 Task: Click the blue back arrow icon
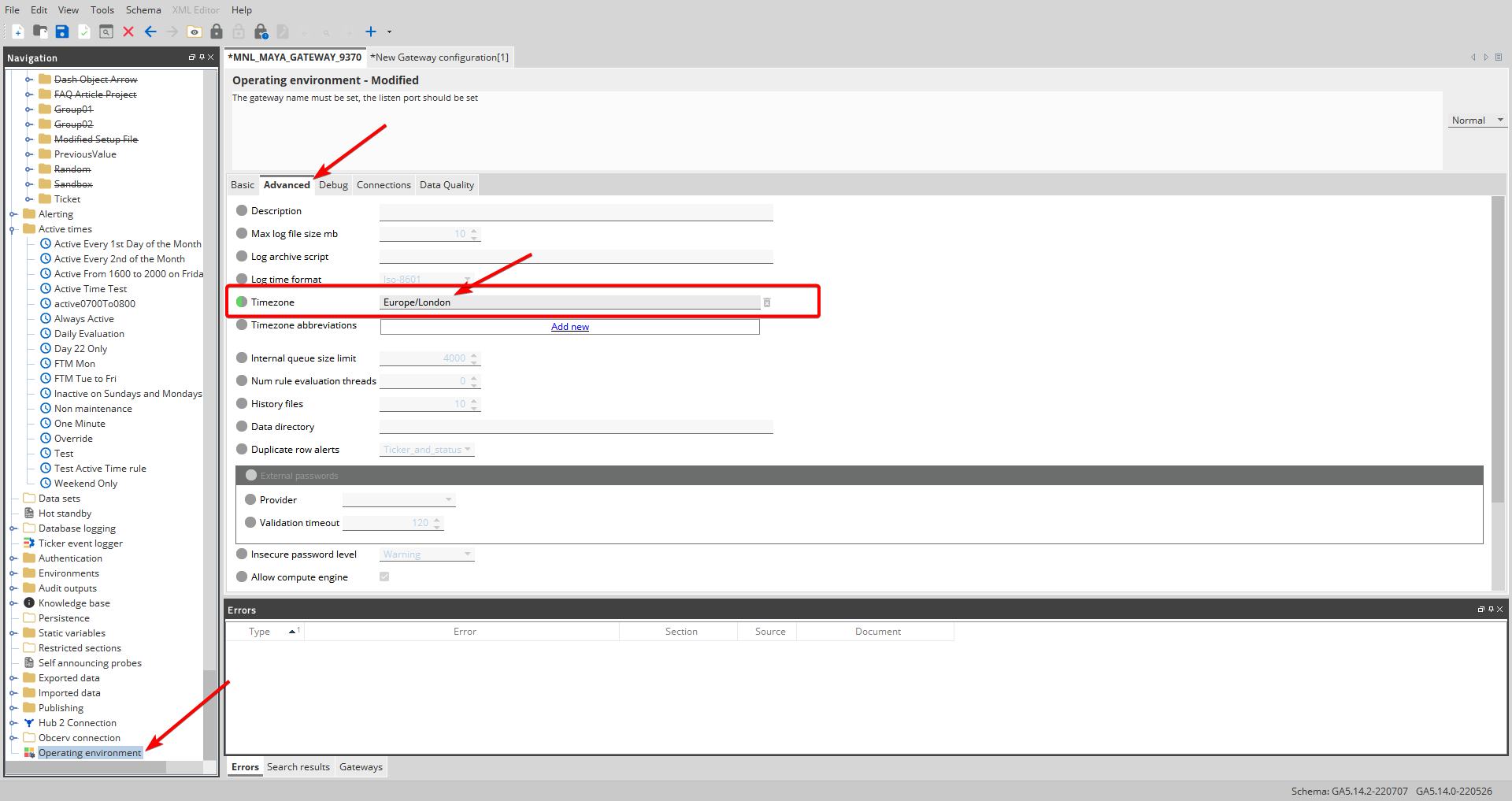[150, 32]
